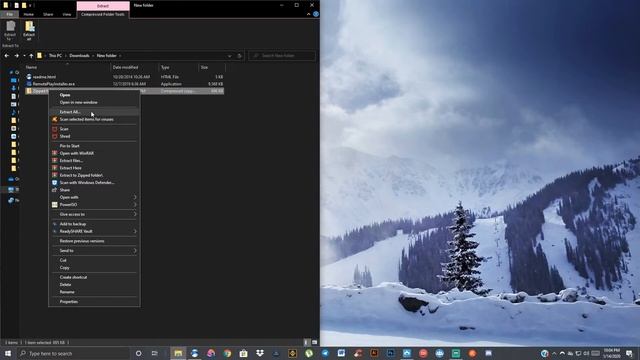Go back with the Back arrow
This screenshot has width=640, height=360.
coord(7,56)
